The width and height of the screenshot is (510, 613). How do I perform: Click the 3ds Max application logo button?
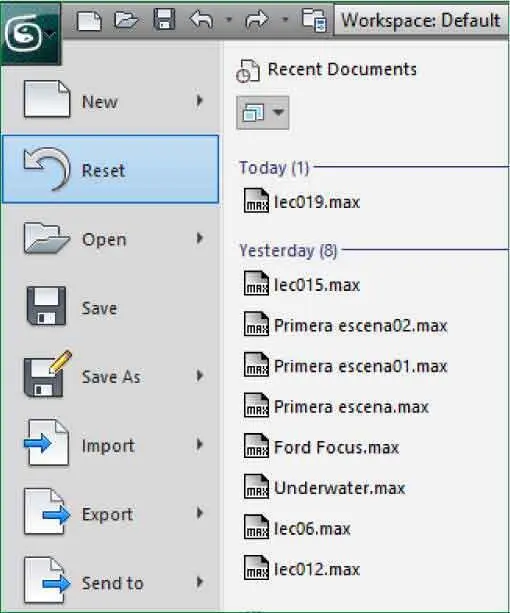[30, 34]
